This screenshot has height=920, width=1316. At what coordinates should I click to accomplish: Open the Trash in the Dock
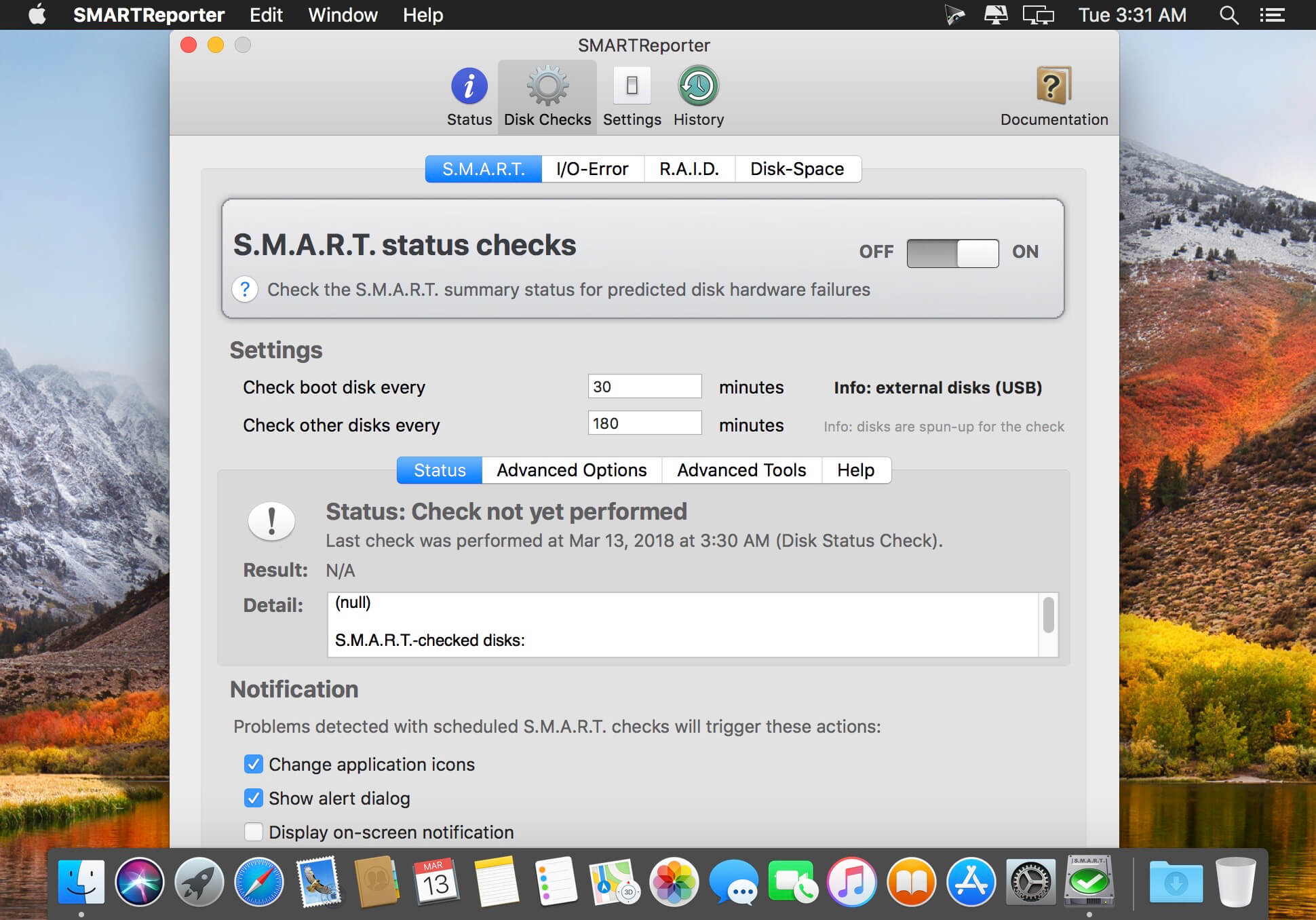coord(1235,882)
